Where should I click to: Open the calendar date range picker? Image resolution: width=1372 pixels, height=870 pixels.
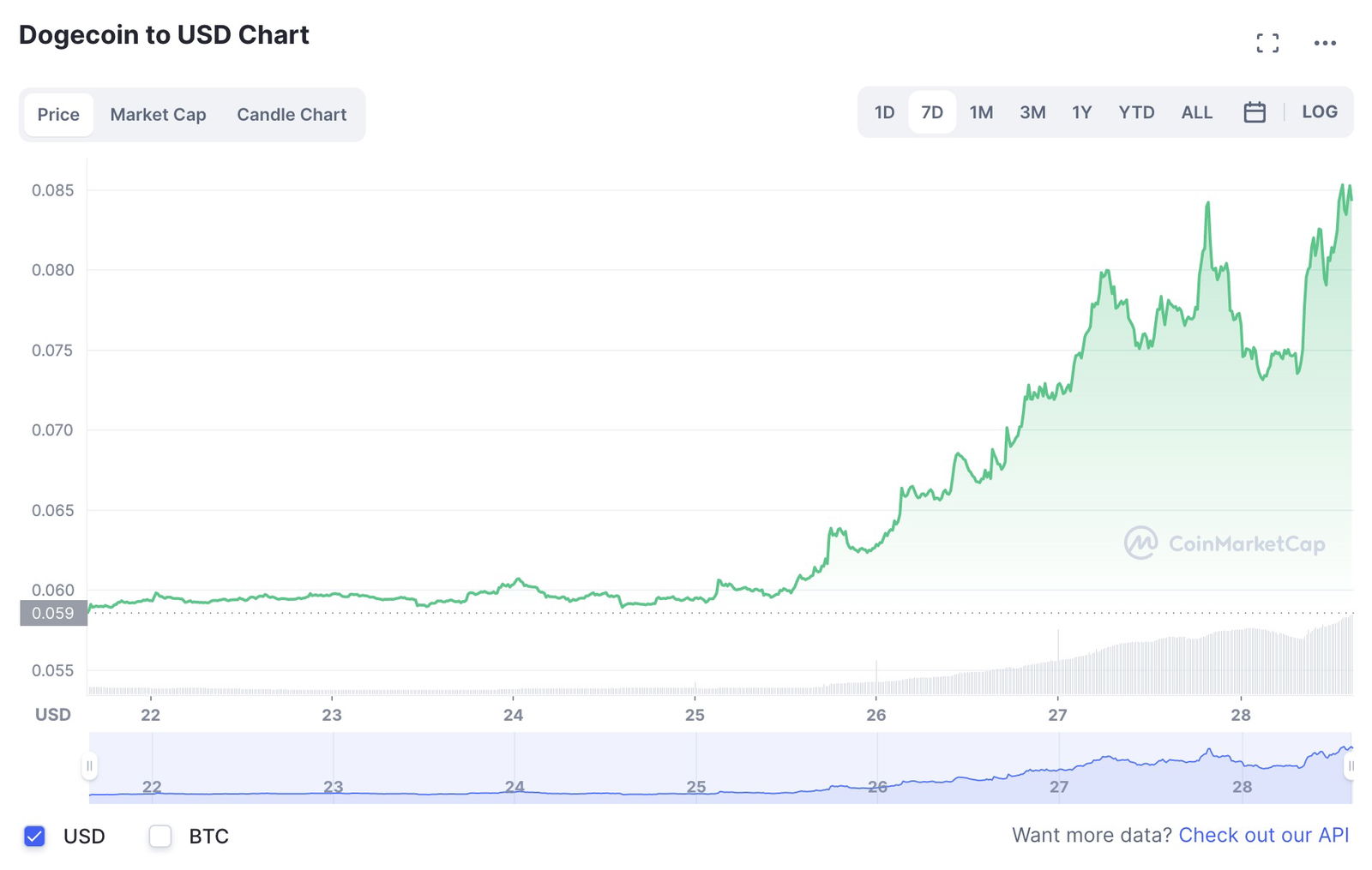point(1255,112)
